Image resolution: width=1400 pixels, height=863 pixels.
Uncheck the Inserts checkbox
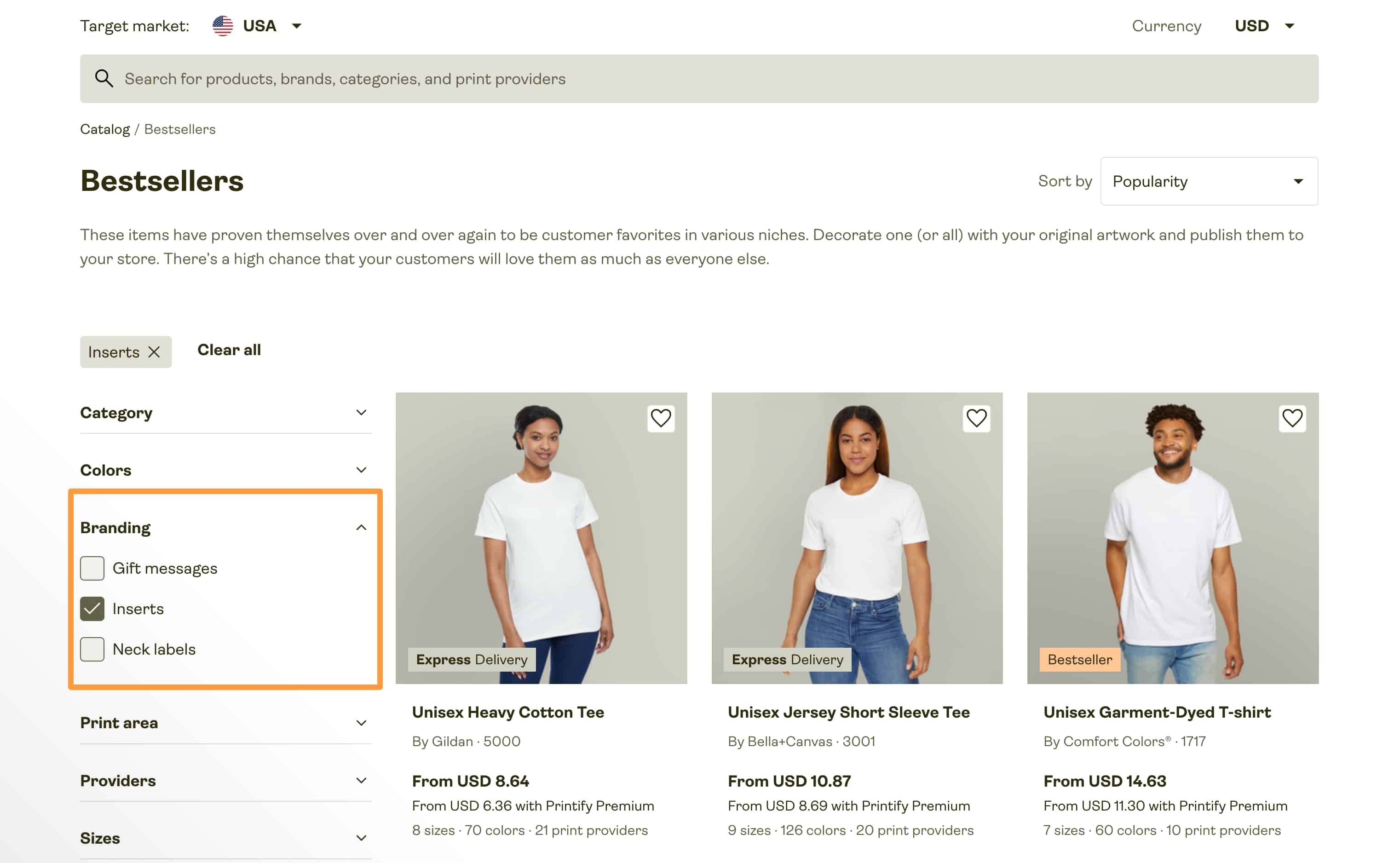click(x=92, y=609)
